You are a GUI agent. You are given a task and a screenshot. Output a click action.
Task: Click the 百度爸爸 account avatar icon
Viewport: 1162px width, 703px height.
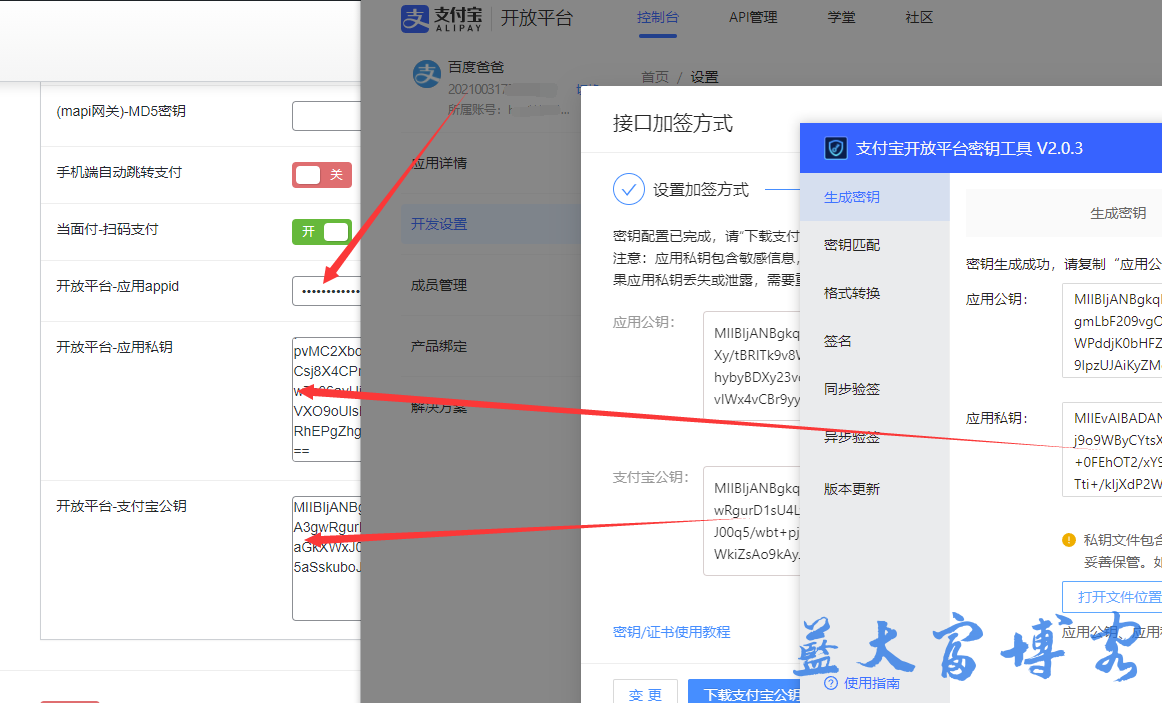pyautogui.click(x=427, y=74)
